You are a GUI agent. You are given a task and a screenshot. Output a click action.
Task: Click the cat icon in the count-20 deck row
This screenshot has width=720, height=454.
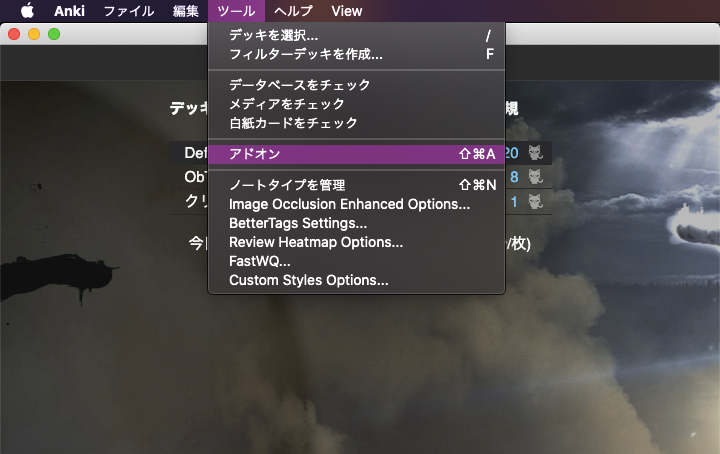coord(535,152)
